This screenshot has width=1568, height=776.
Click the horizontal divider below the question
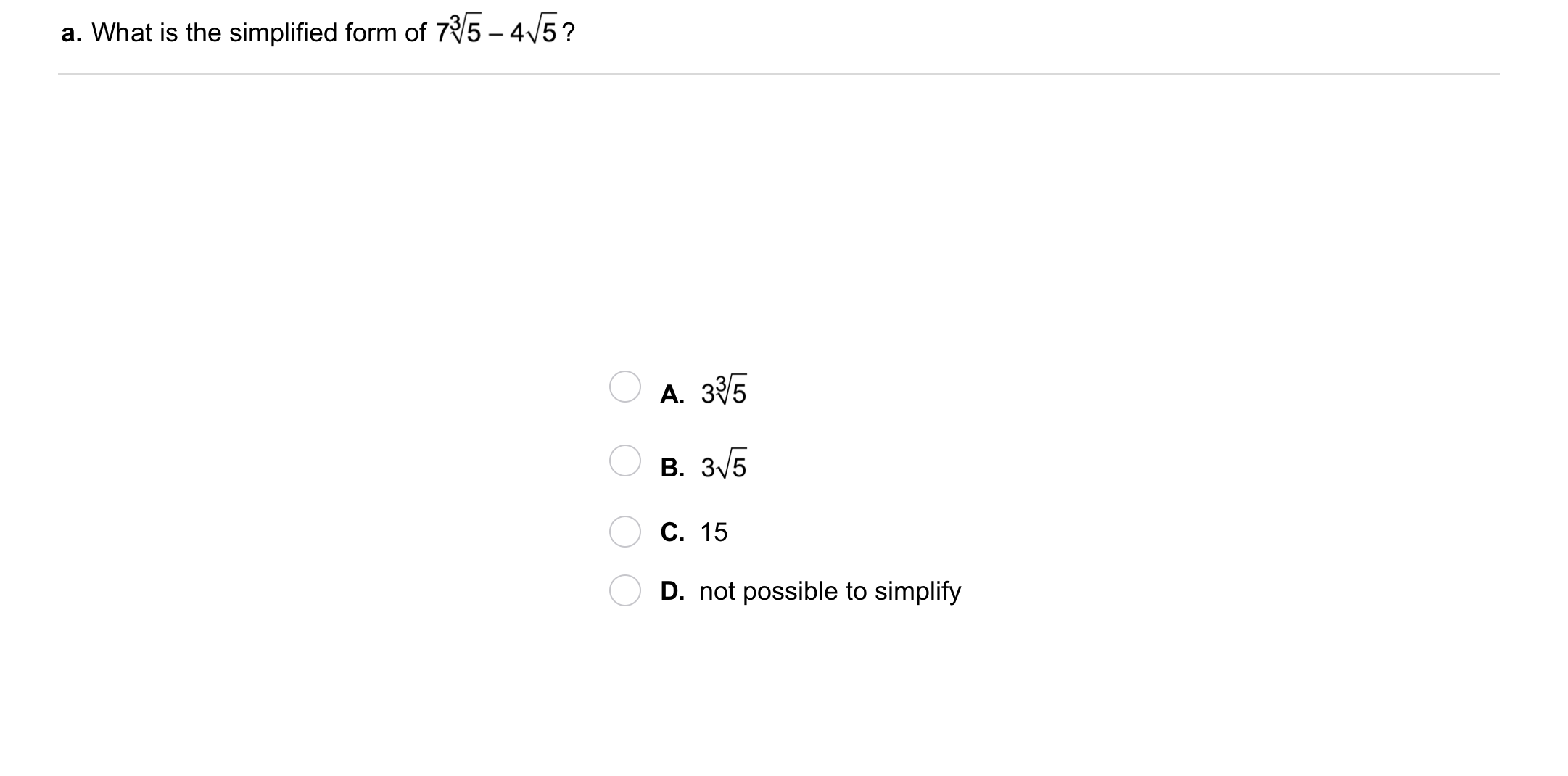coord(778,74)
